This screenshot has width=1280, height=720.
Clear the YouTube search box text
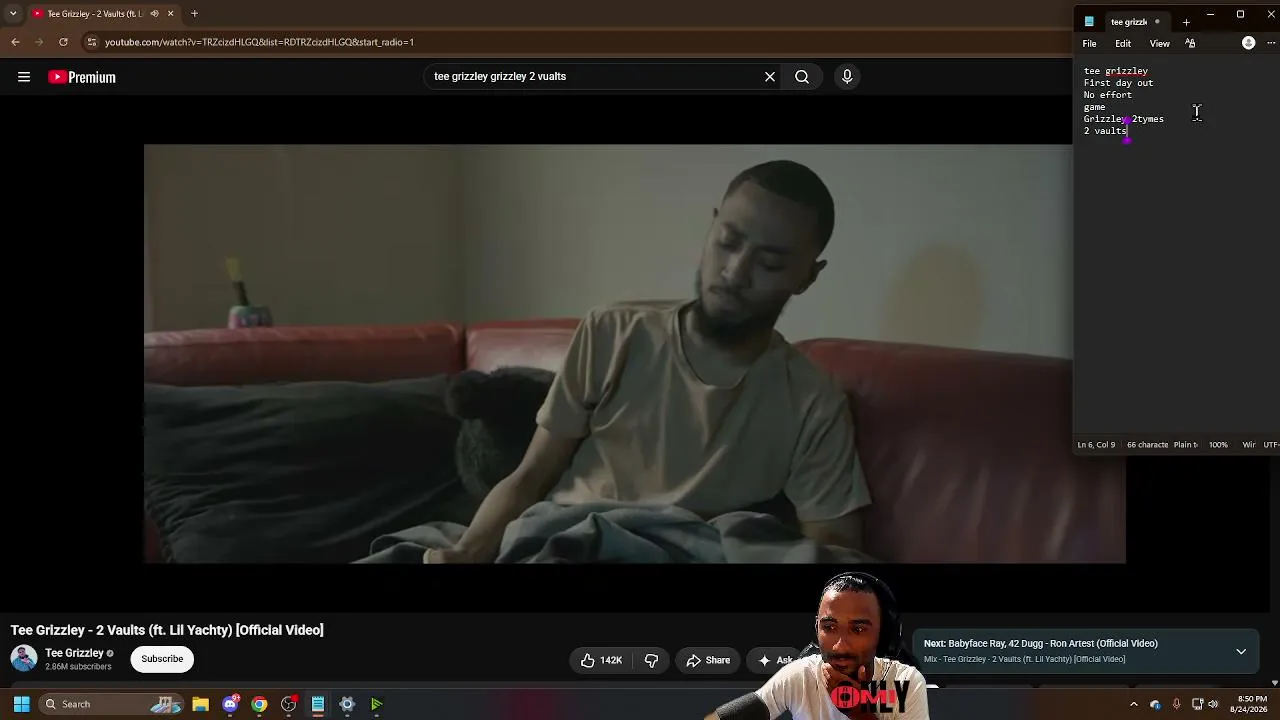[770, 76]
